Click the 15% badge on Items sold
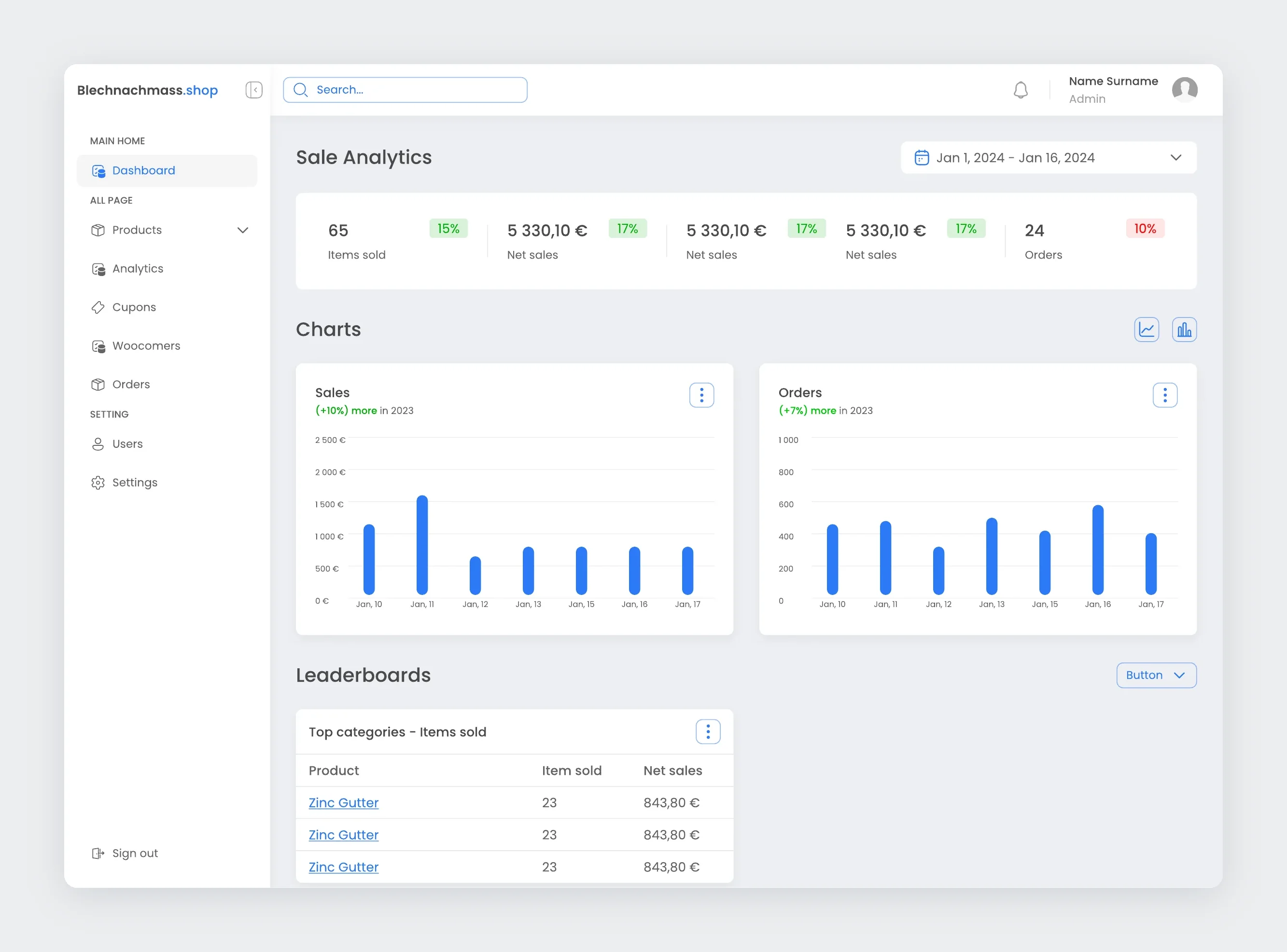This screenshot has height=952, width=1287. point(448,229)
